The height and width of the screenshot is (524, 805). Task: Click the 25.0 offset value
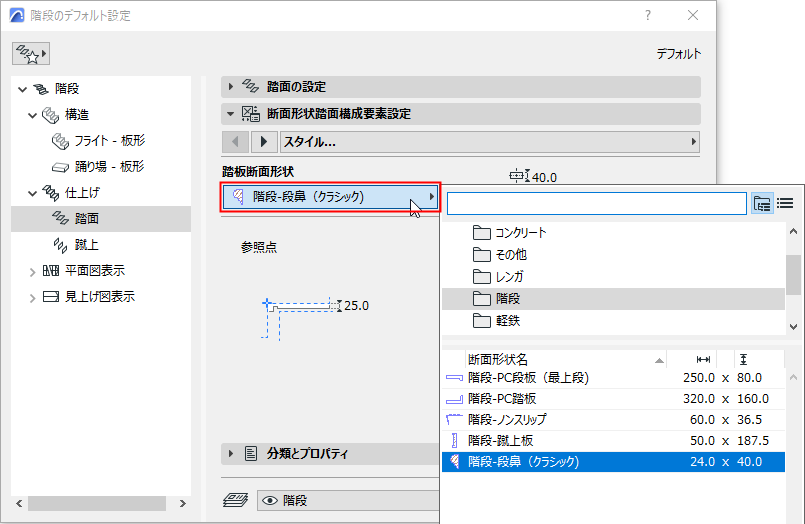tap(356, 306)
